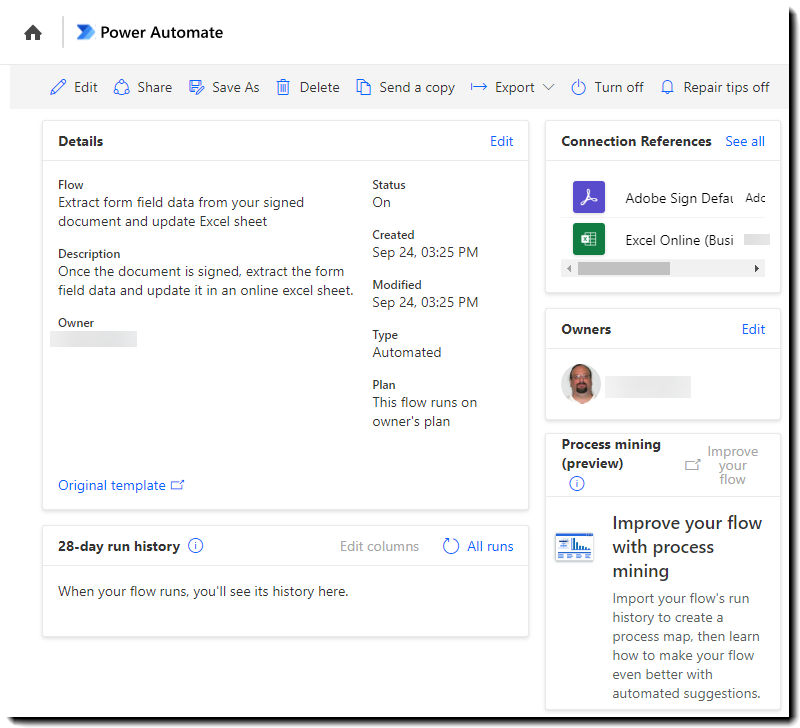Click the refresh icon next to All runs
Viewport: 800px width, 728px height.
click(x=450, y=546)
